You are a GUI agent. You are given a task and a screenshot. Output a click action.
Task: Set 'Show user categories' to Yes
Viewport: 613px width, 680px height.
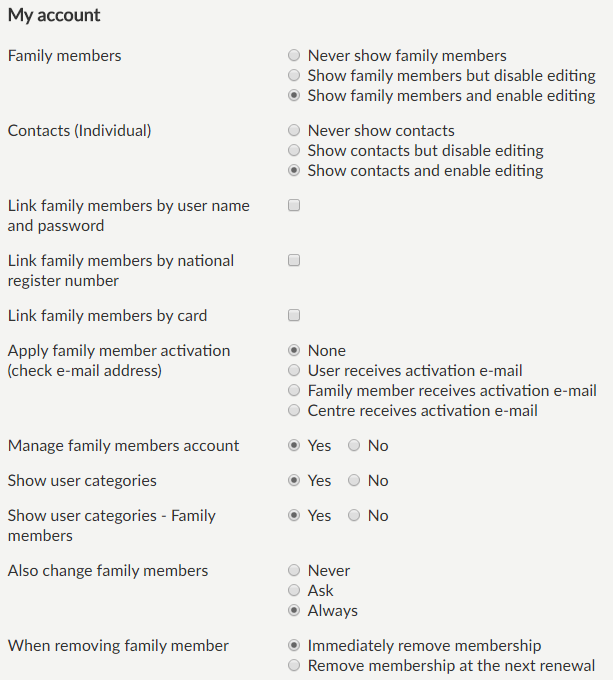coord(294,481)
